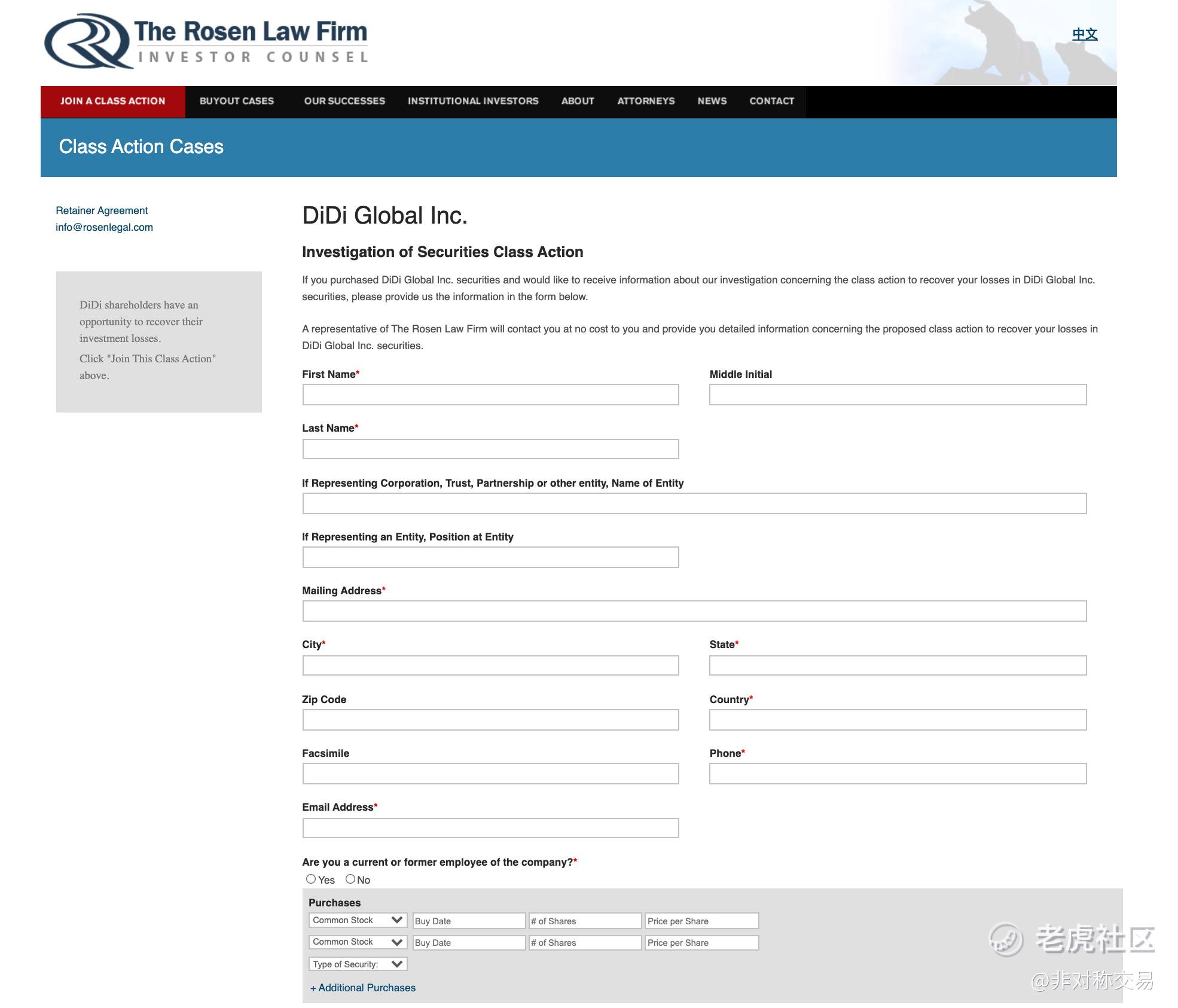Switch language via 中文 link
The width and height of the screenshot is (1178, 1008).
click(x=1084, y=34)
